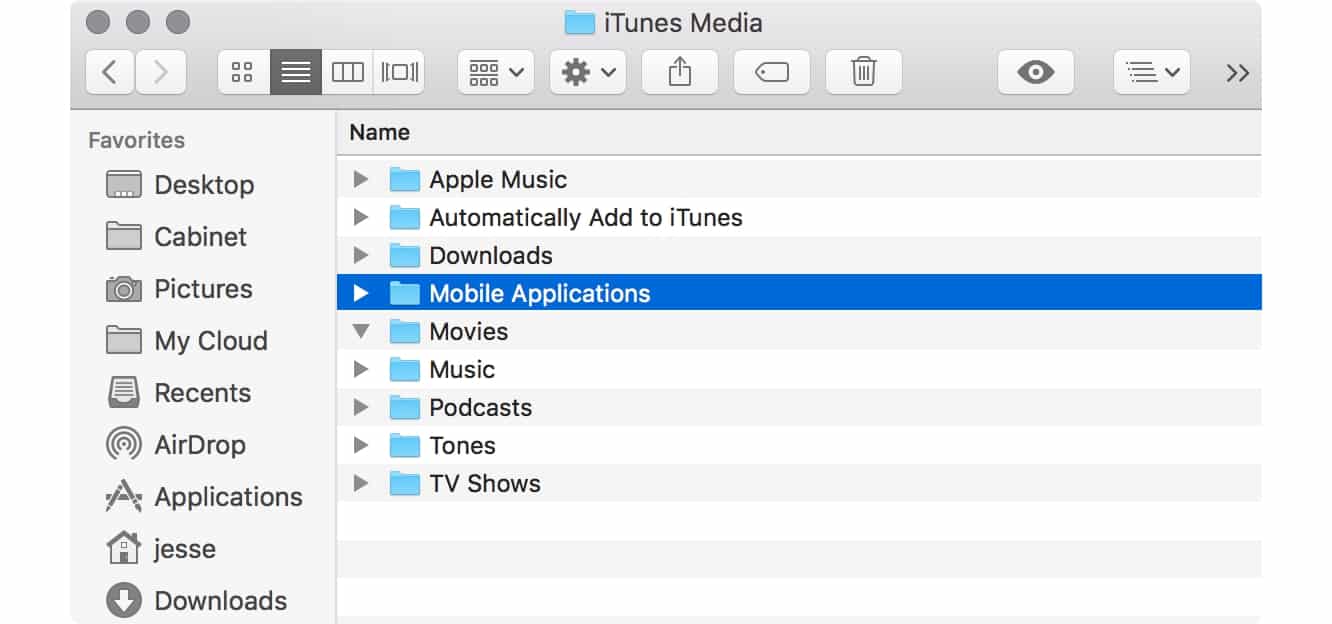Open AirDrop from Favorites sidebar label
This screenshot has height=624, width=1332.
[200, 445]
